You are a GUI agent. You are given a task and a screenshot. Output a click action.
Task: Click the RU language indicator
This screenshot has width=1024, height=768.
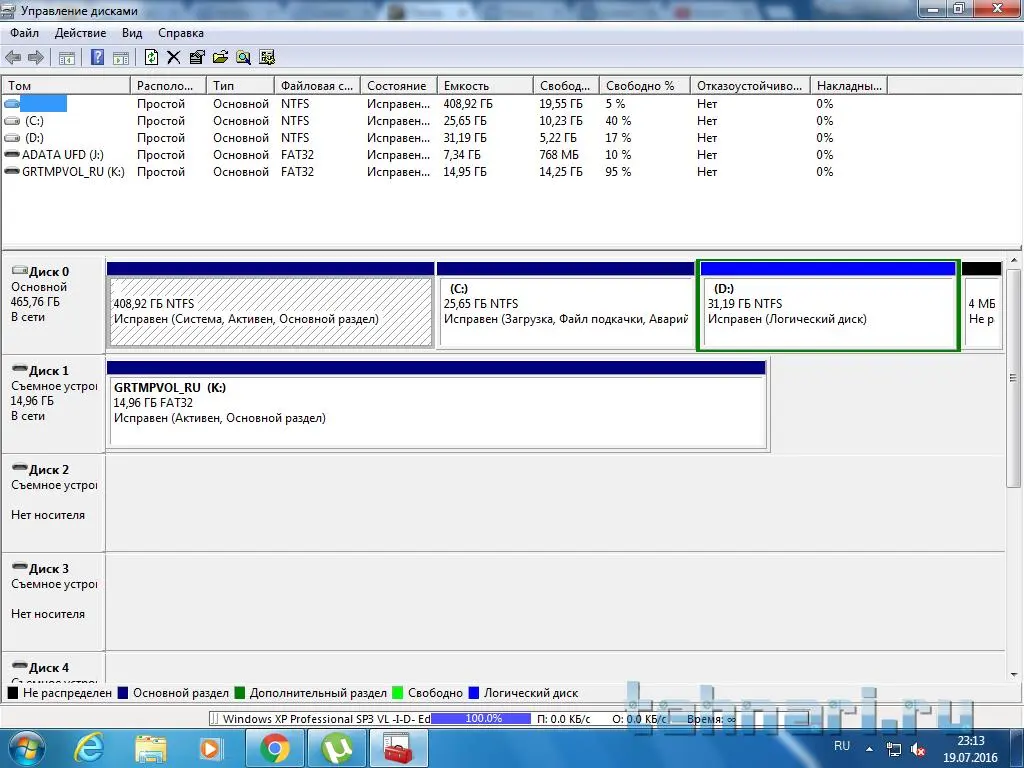pos(842,746)
